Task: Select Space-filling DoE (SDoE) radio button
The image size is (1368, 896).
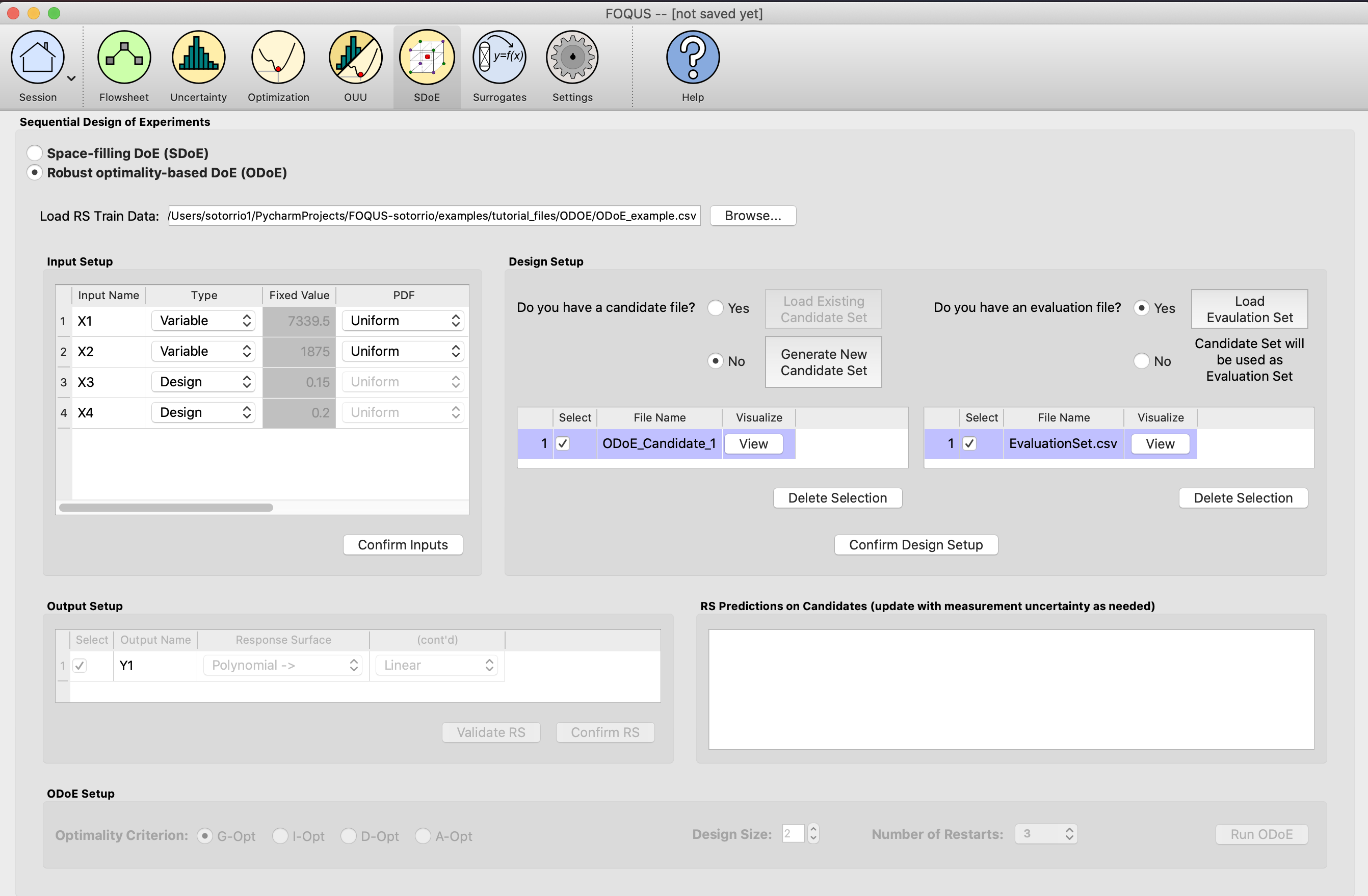Action: [x=35, y=153]
